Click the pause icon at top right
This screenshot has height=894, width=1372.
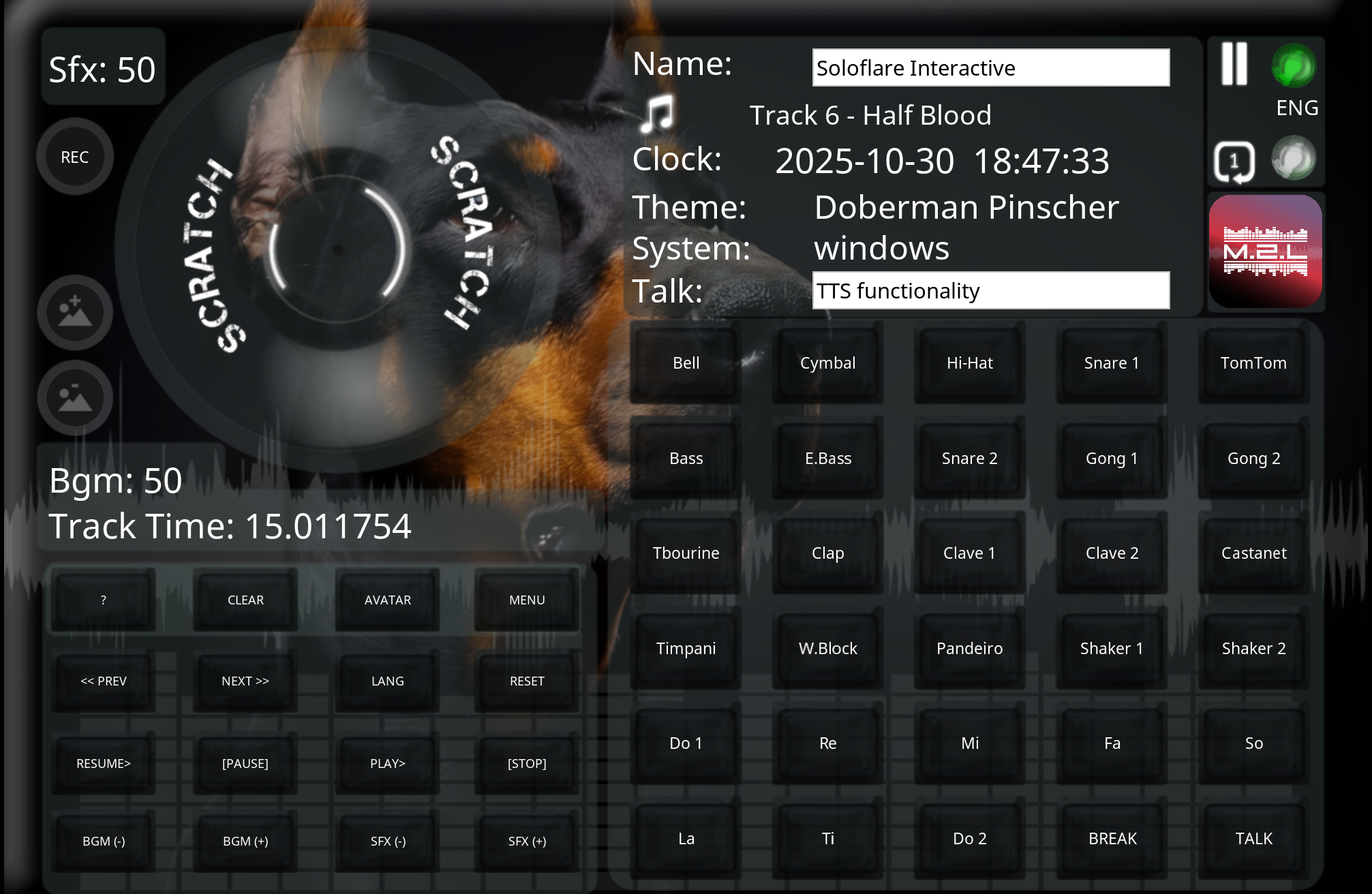(x=1234, y=64)
